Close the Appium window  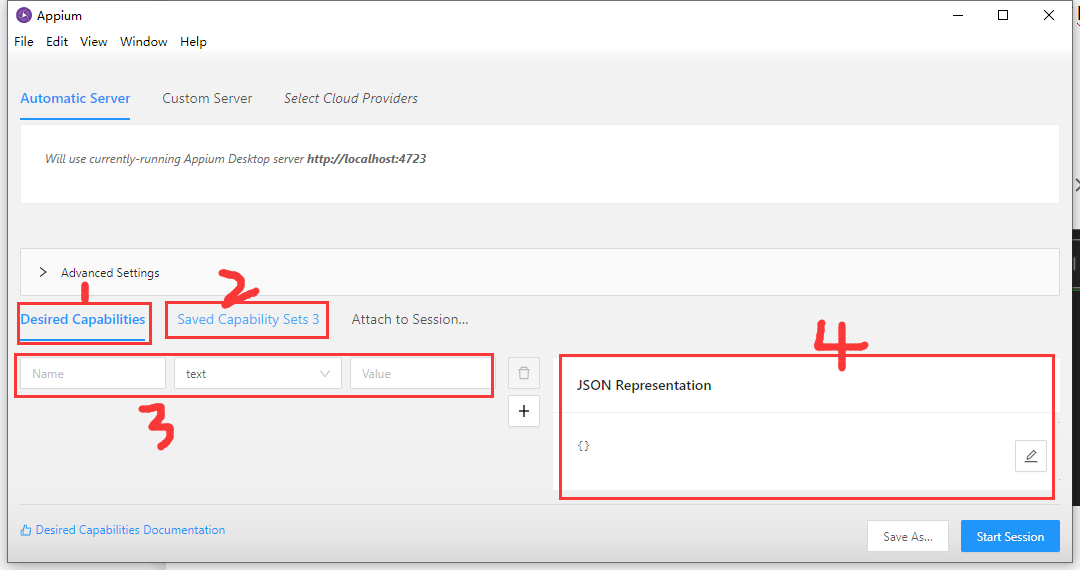click(x=1048, y=15)
